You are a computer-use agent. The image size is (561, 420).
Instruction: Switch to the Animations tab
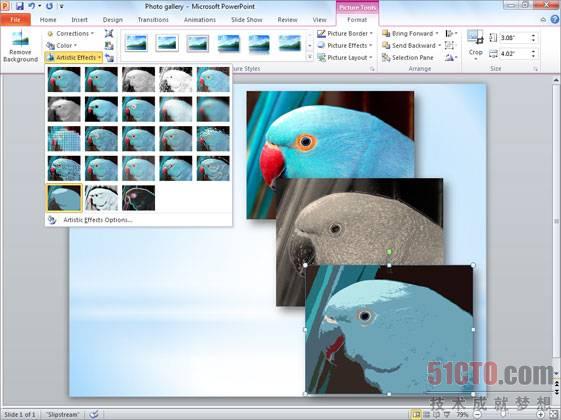click(200, 20)
